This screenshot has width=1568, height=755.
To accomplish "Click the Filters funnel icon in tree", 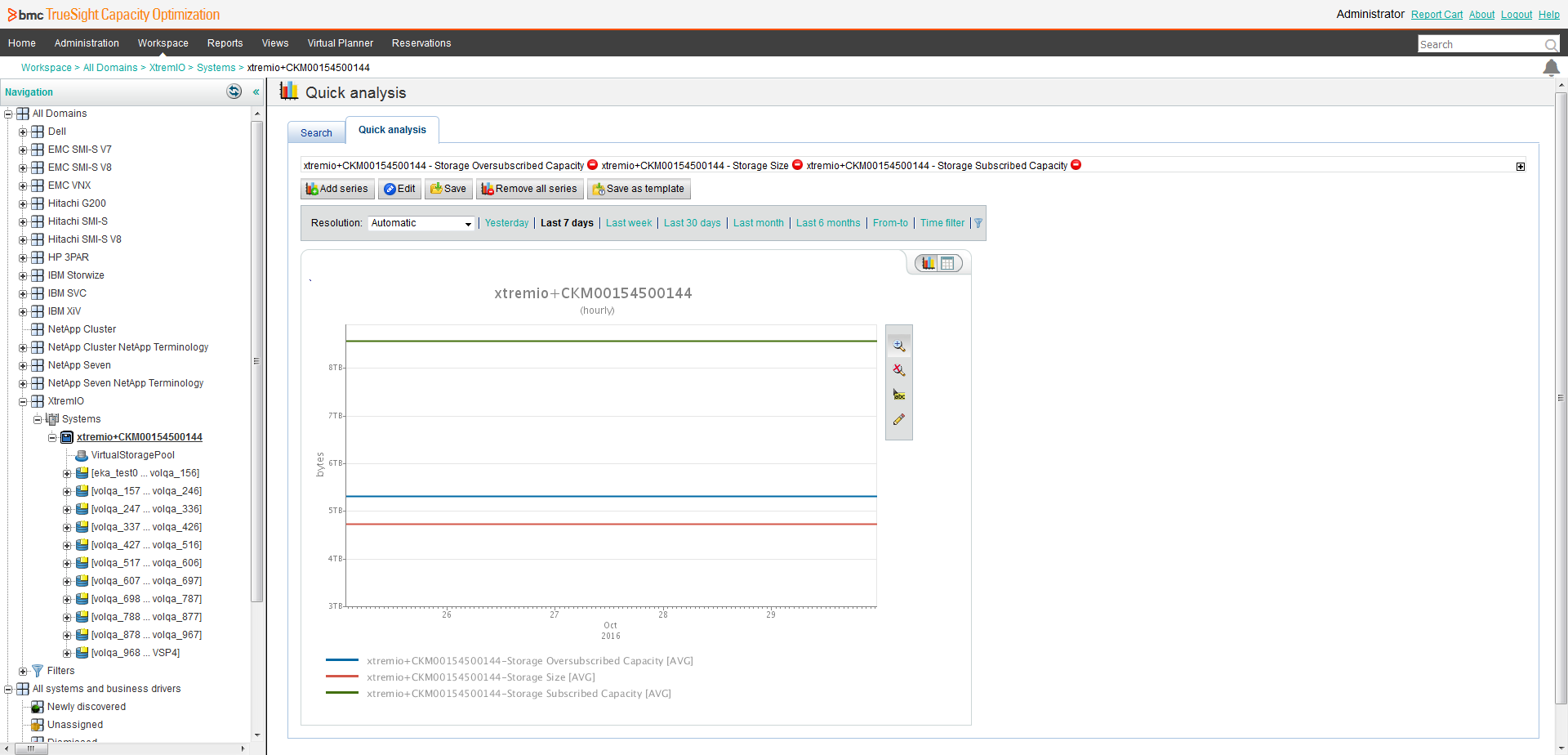I will [38, 671].
